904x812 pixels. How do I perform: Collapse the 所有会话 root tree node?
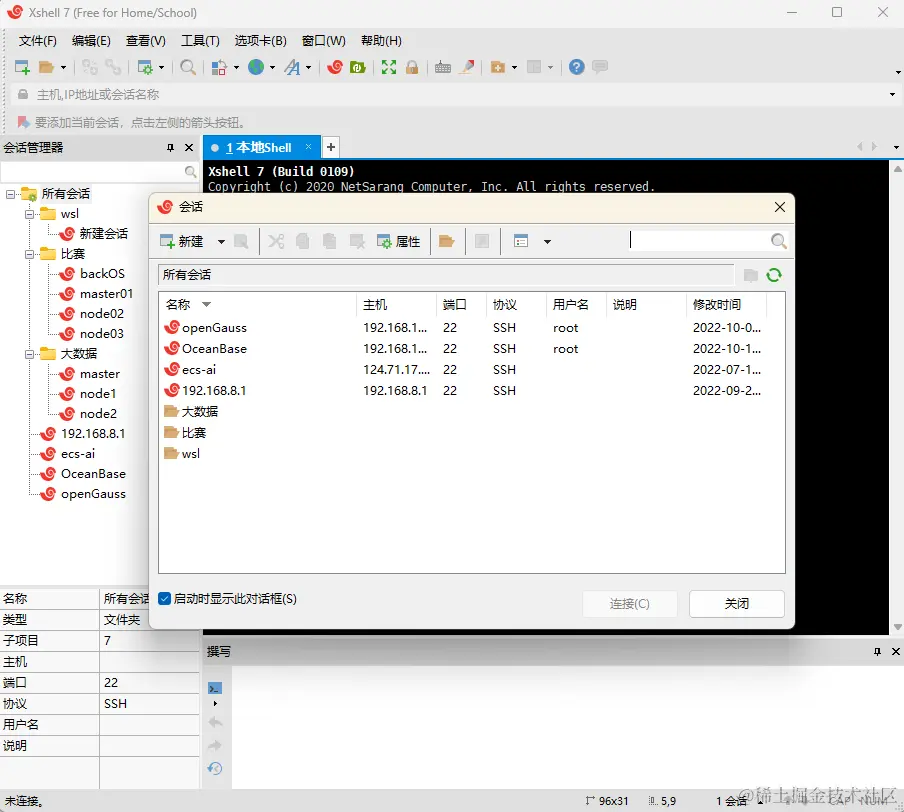[10, 194]
